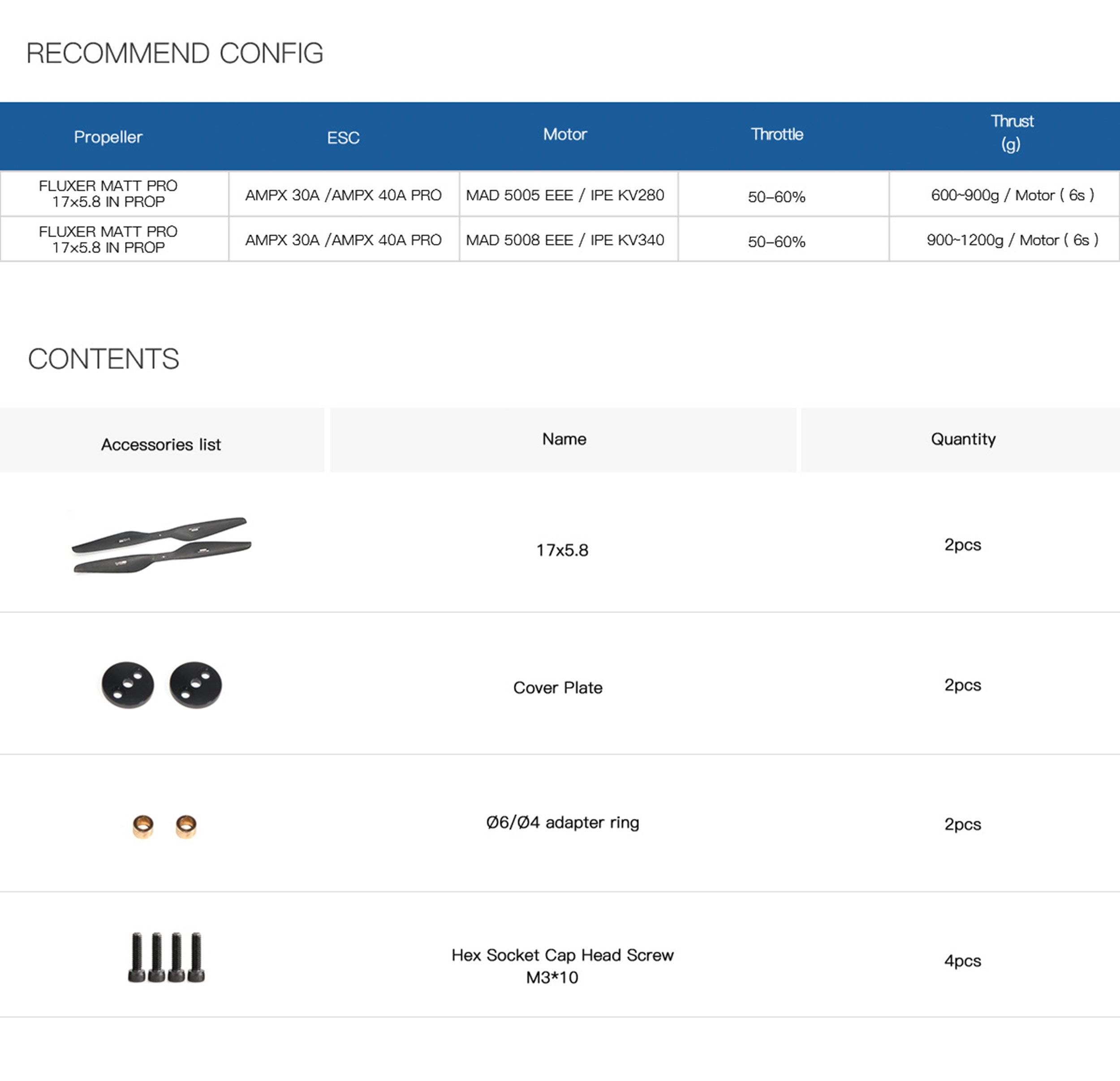Click the hex socket screws image

[x=166, y=957]
